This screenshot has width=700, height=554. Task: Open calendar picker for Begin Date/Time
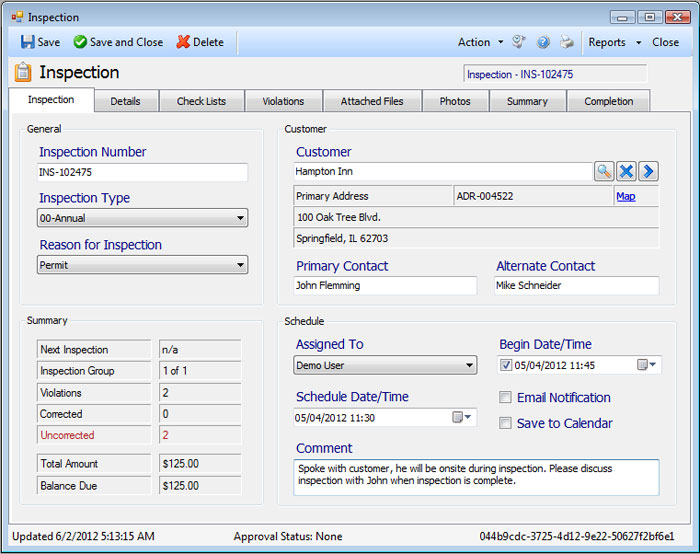[646, 365]
